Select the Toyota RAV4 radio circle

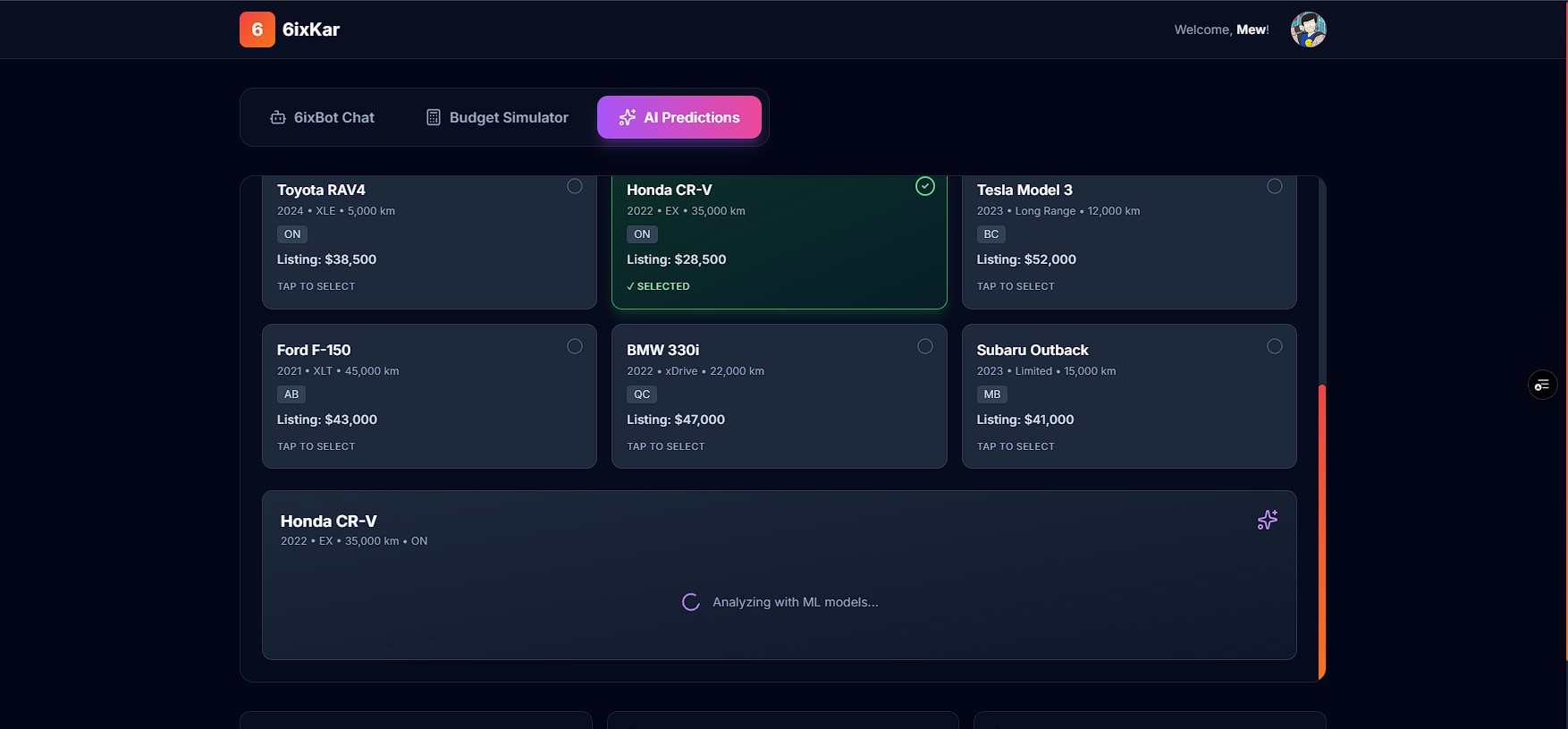pos(575,186)
